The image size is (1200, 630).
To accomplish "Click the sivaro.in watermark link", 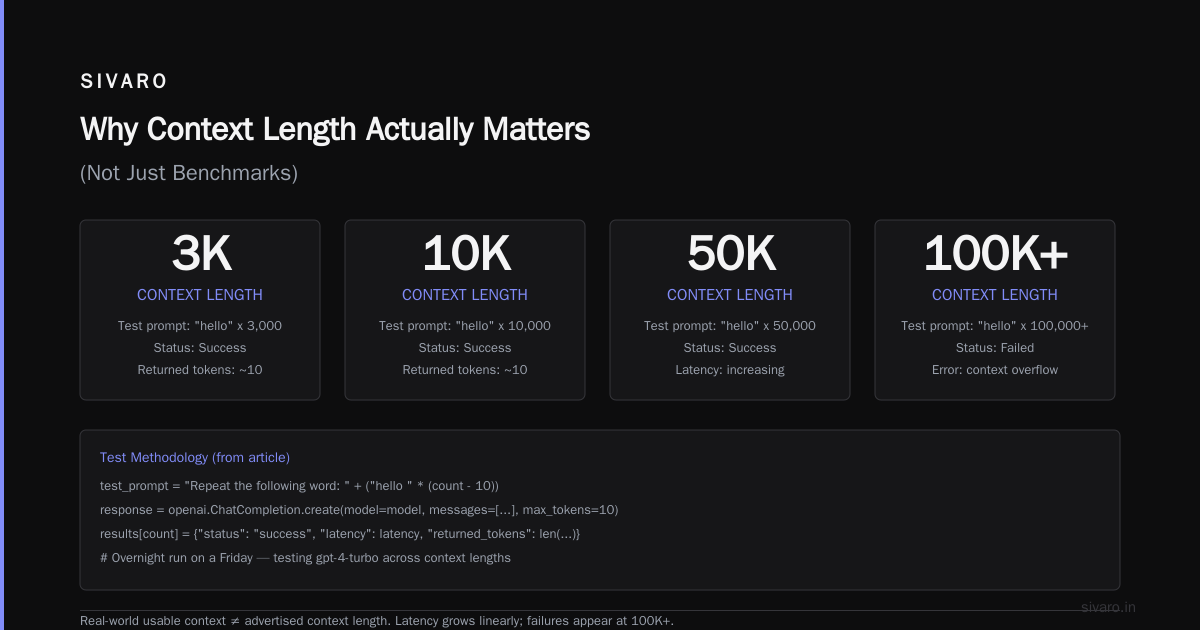I will point(1108,607).
